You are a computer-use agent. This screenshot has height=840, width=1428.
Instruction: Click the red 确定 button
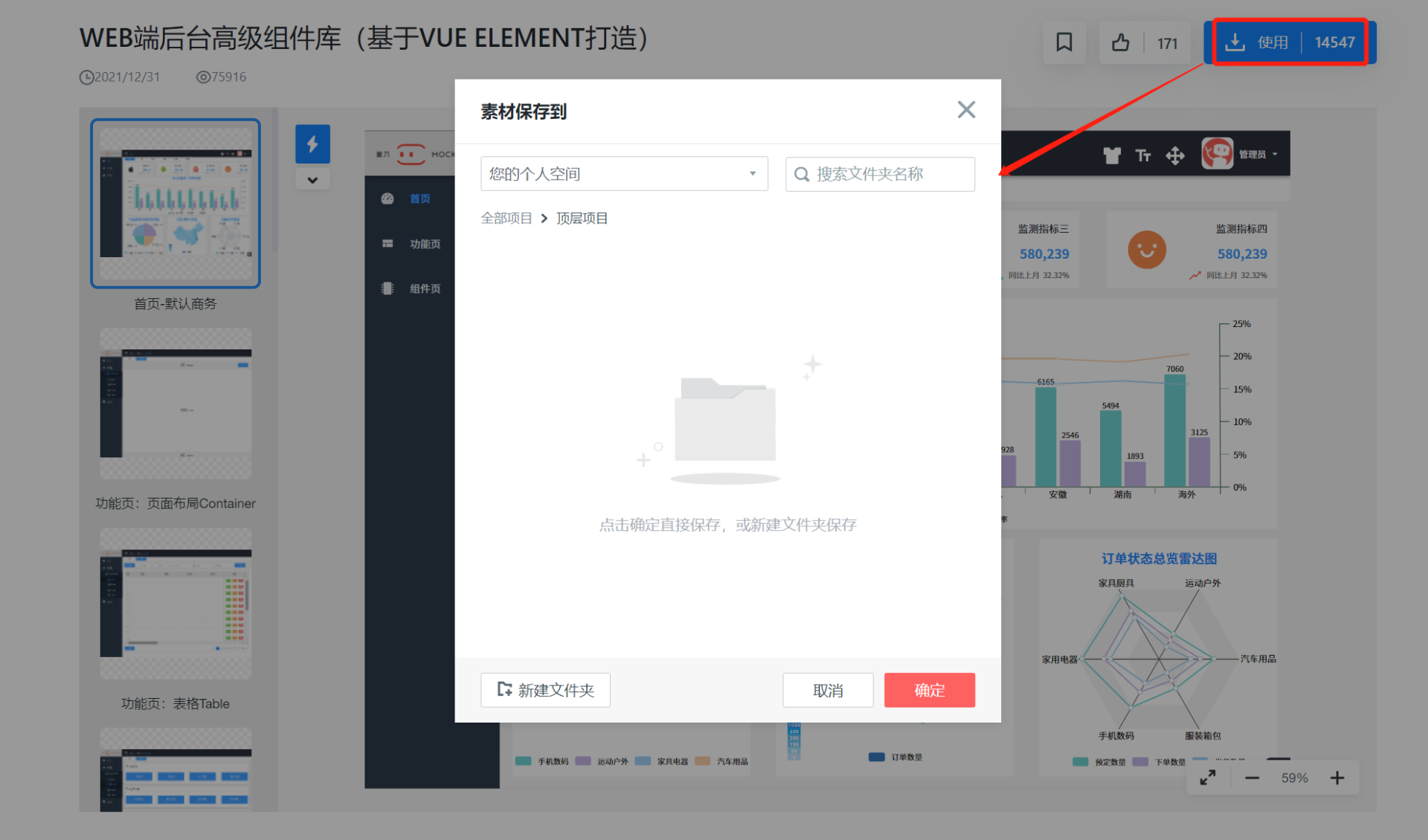tap(930, 690)
